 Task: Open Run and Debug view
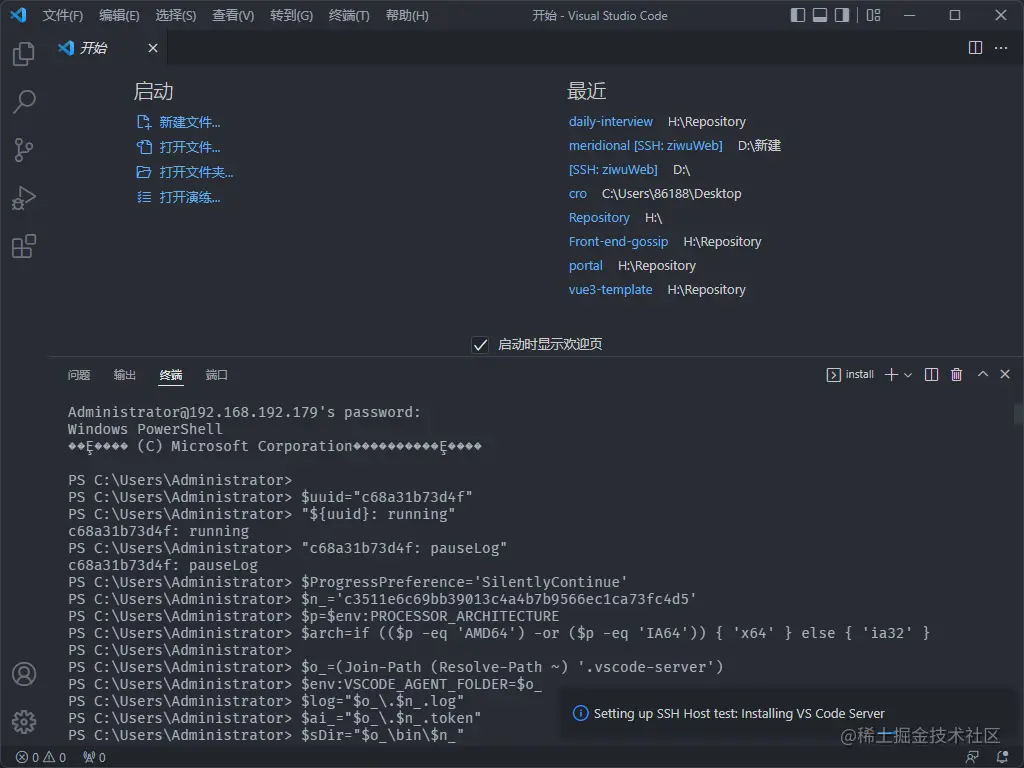pyautogui.click(x=24, y=198)
